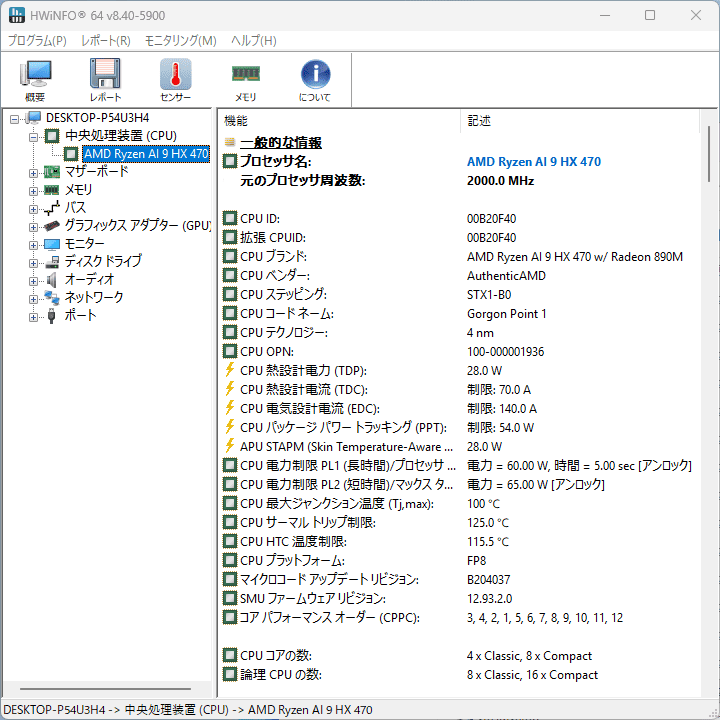This screenshot has height=720, width=720.
Task: Select the ディスク ドライブ tree item
Action: pos(103,261)
